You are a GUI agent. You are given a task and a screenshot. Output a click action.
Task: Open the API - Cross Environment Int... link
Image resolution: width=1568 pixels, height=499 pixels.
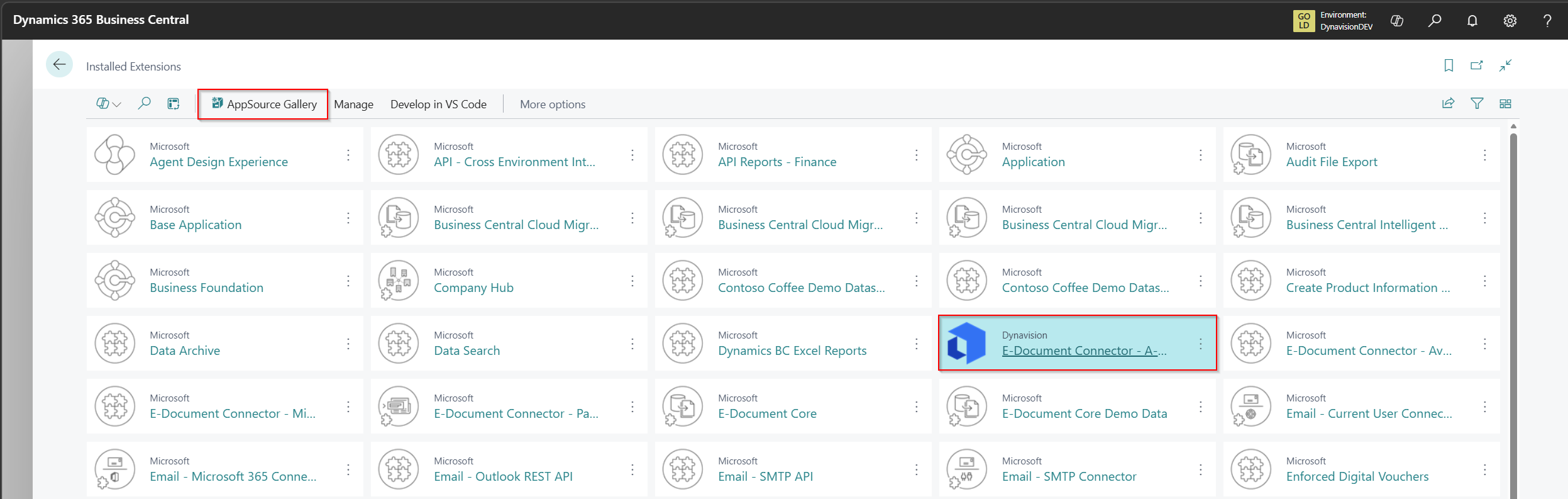(514, 162)
